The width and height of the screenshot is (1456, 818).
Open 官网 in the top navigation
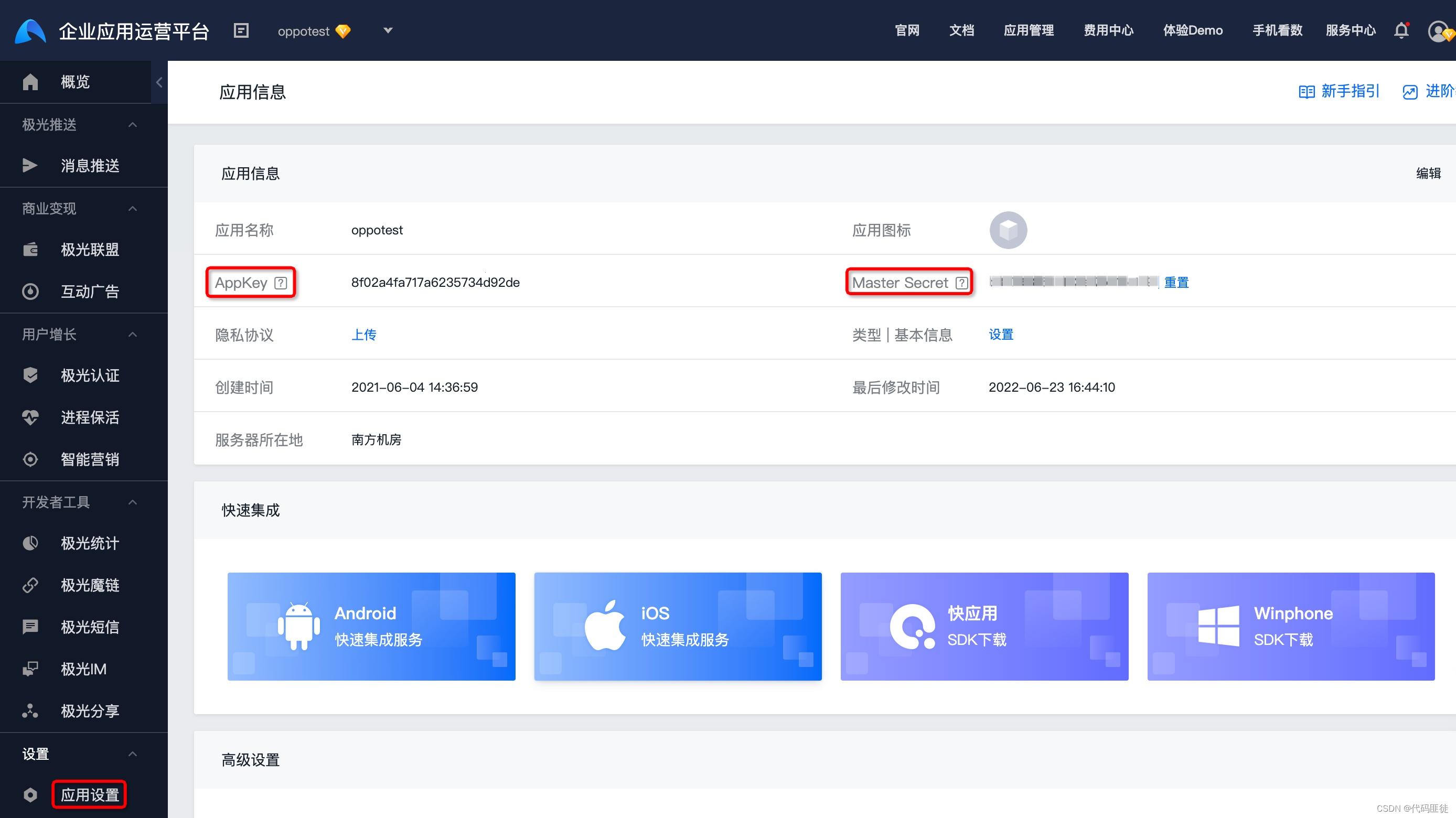click(x=907, y=30)
